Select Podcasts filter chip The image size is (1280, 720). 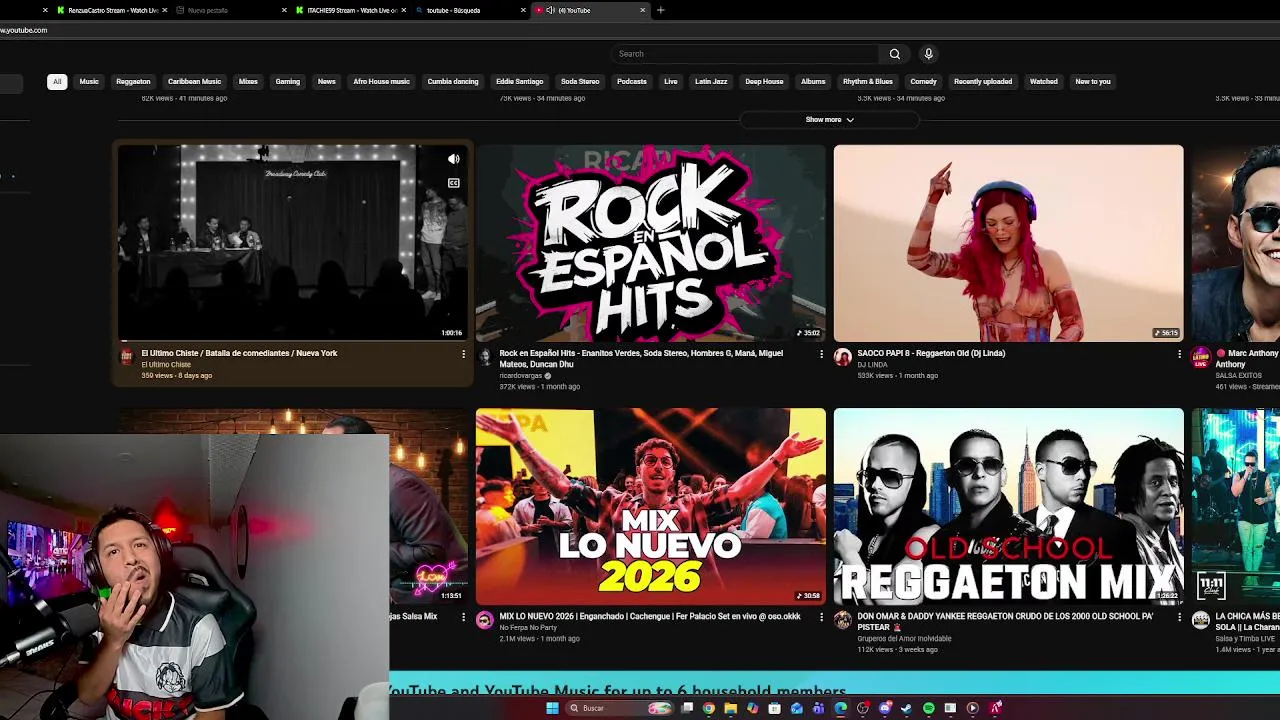632,82
